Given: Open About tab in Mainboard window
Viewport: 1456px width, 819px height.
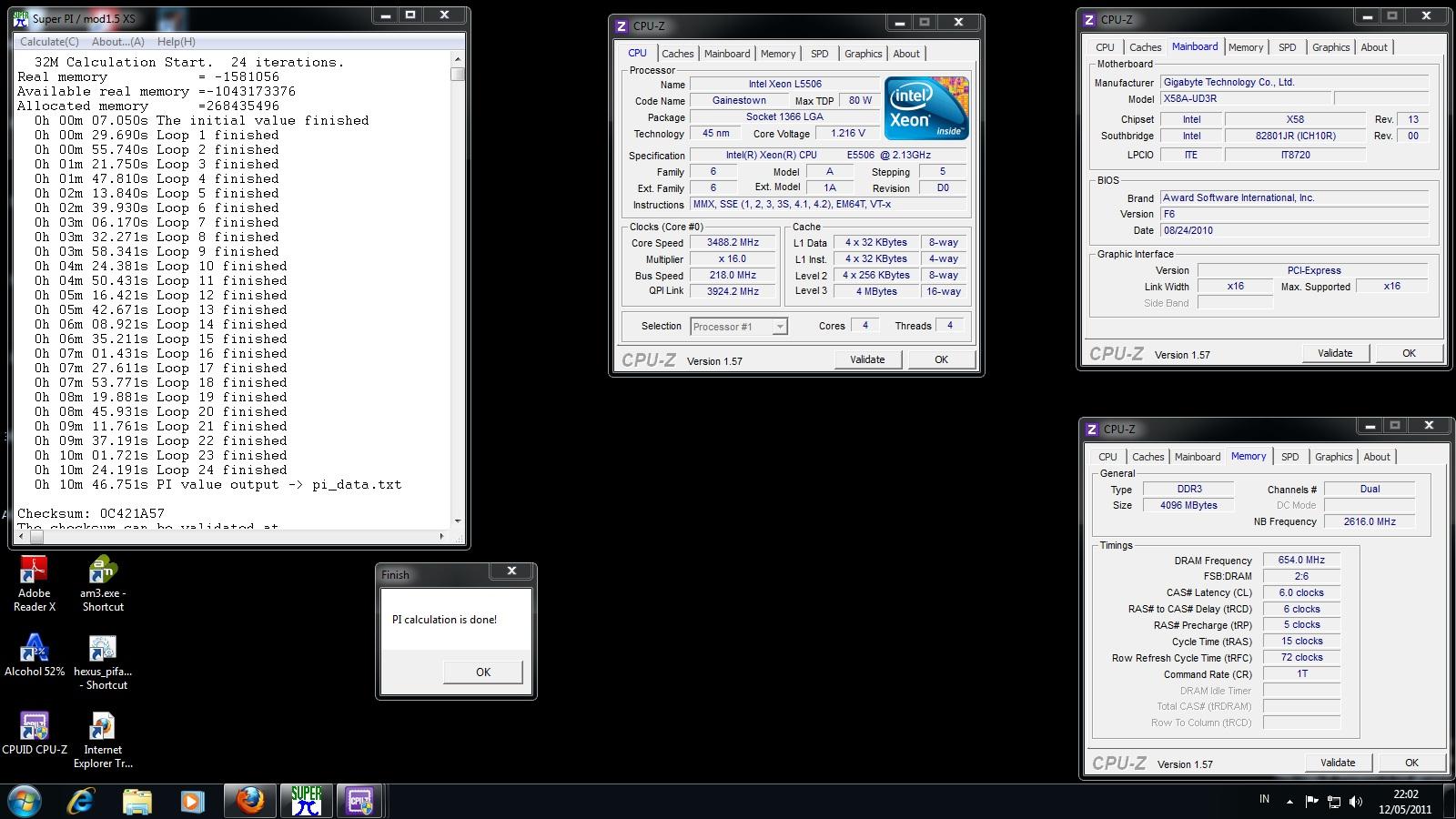Looking at the screenshot, I should click(1374, 47).
